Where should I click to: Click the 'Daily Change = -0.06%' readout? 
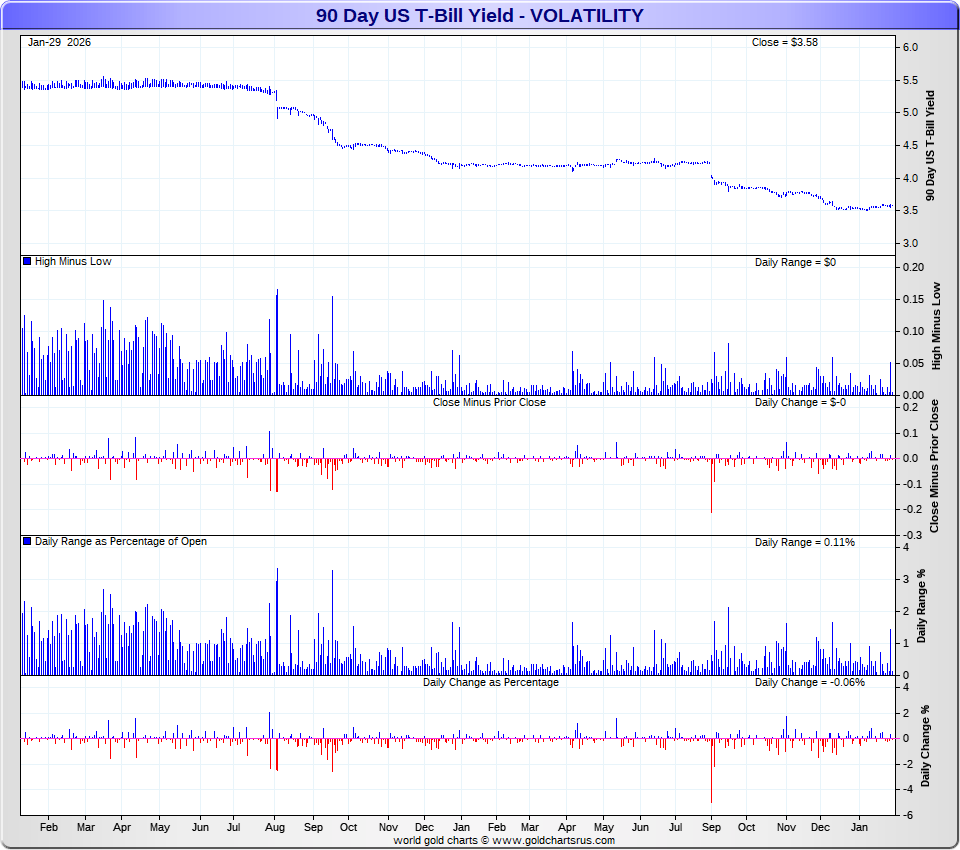tap(809, 682)
